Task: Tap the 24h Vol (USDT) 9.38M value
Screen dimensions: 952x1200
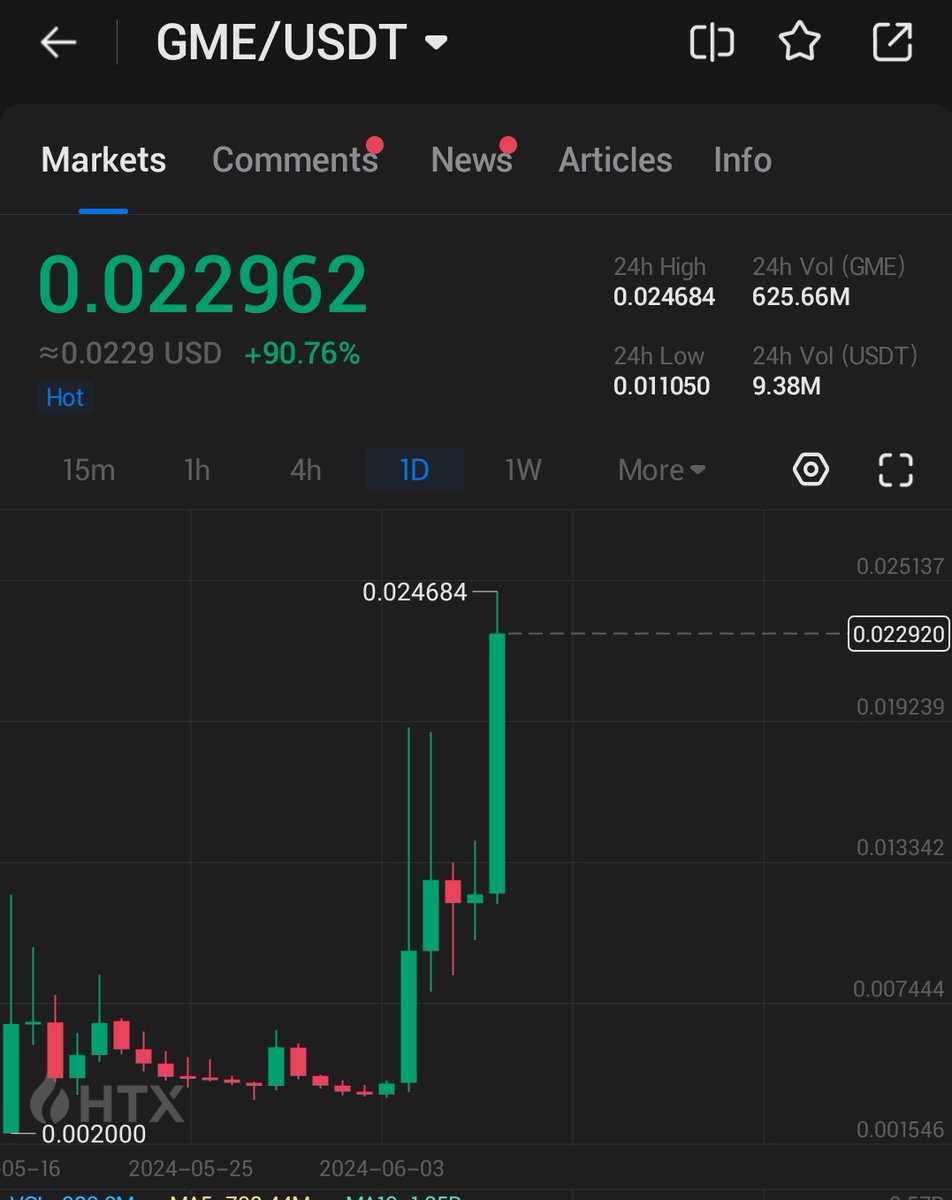Action: point(786,386)
